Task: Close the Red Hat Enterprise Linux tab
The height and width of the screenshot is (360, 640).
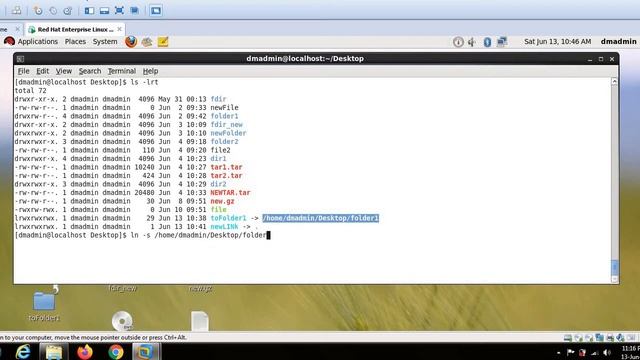Action: [x=119, y=29]
